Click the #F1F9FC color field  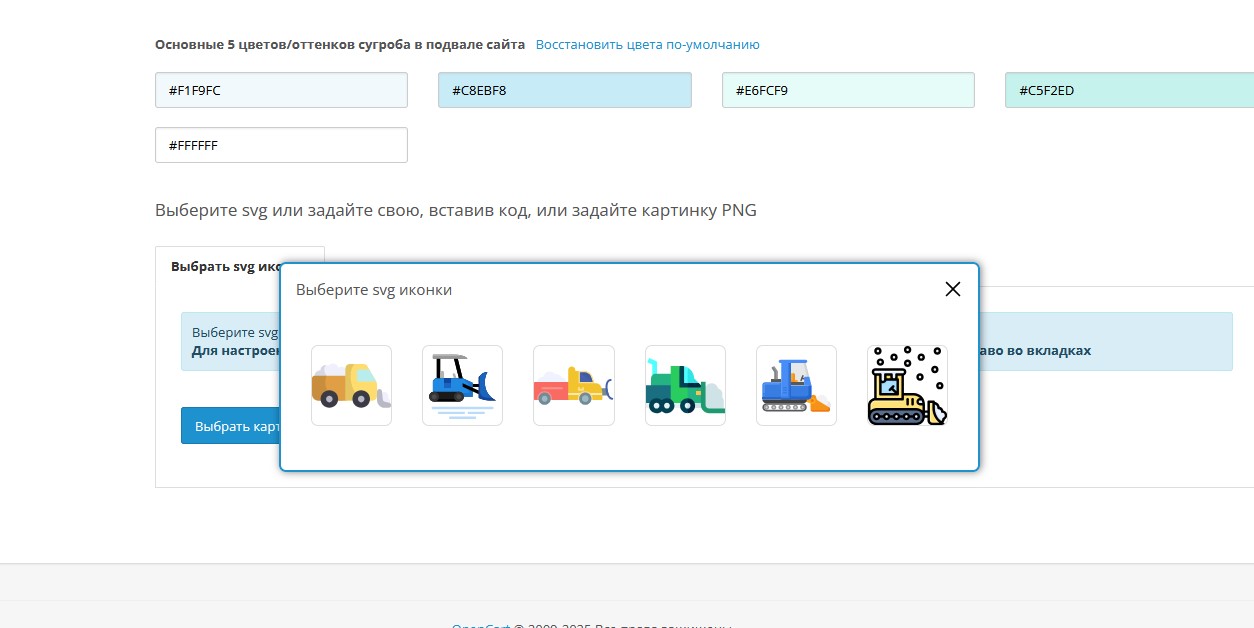click(x=281, y=90)
